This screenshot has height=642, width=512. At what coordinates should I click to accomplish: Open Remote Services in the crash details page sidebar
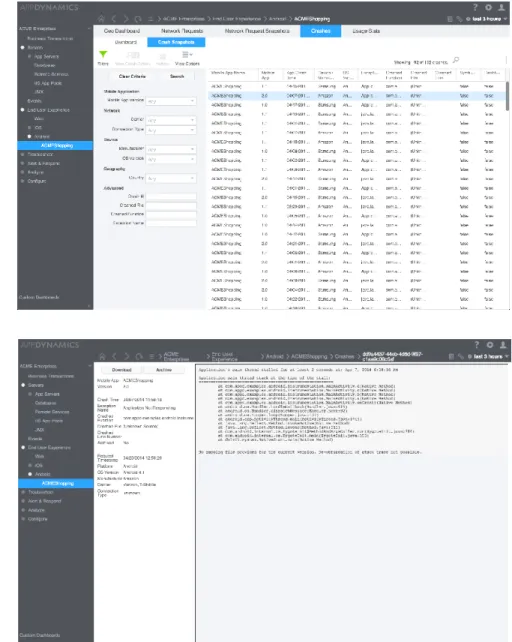[x=52, y=412]
